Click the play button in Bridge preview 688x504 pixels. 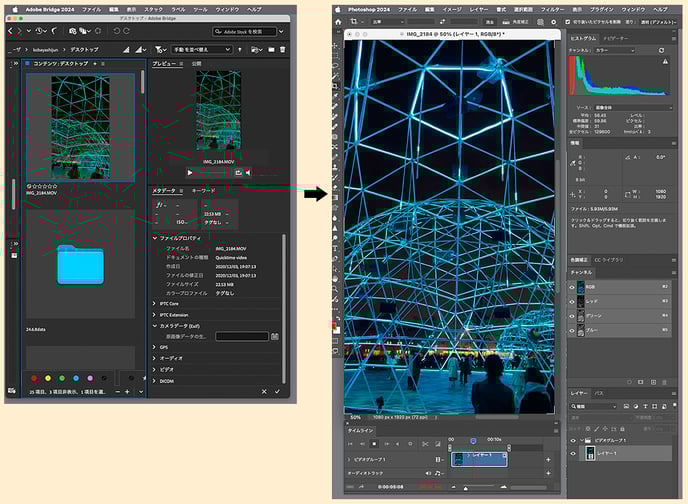(190, 172)
